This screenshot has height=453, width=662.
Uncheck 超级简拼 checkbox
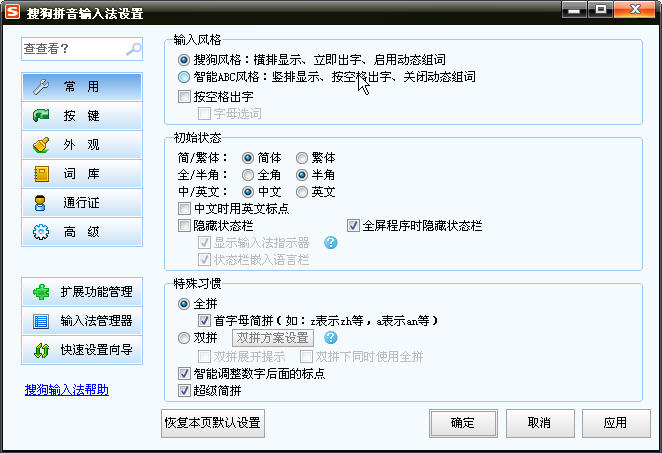tap(184, 391)
